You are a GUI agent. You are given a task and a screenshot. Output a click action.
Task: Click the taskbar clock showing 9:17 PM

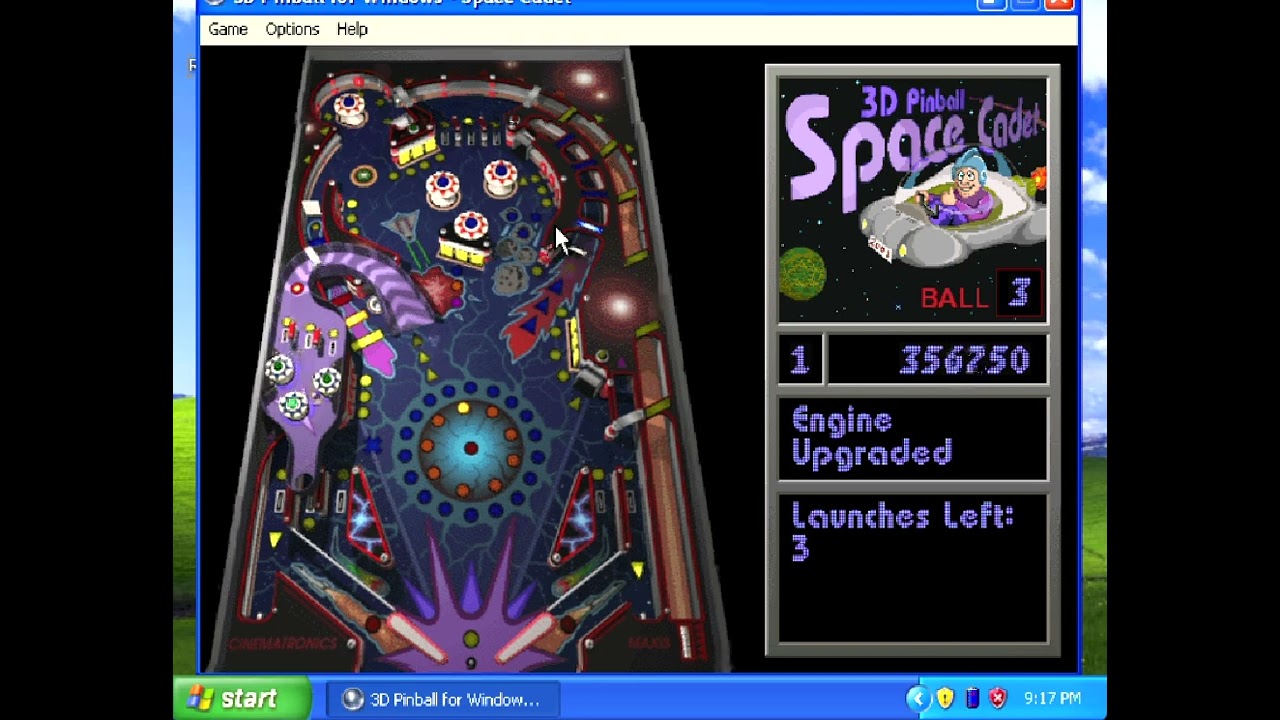click(1052, 698)
